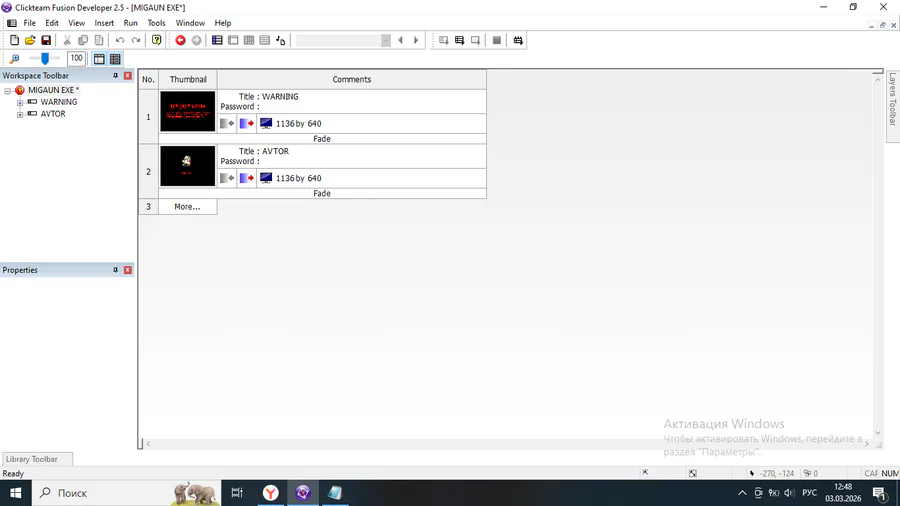900x506 pixels.
Task: Click the Build and Run icon
Action: coord(518,40)
